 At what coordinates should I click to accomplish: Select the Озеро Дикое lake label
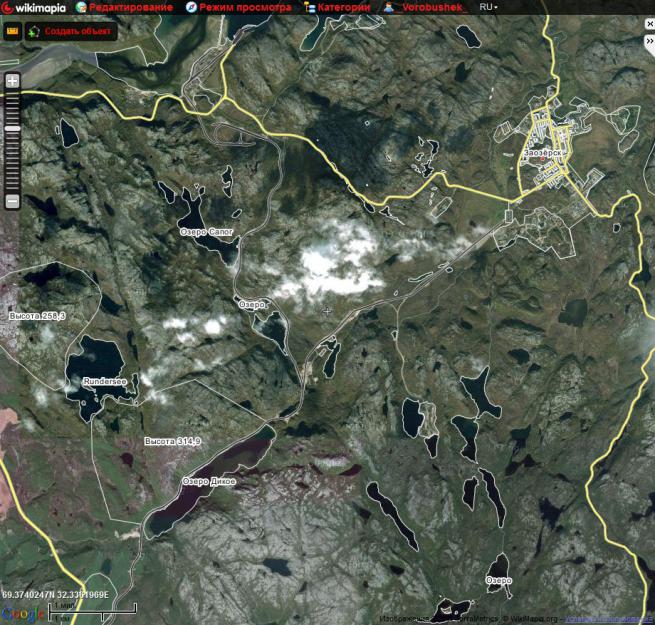coord(209,481)
